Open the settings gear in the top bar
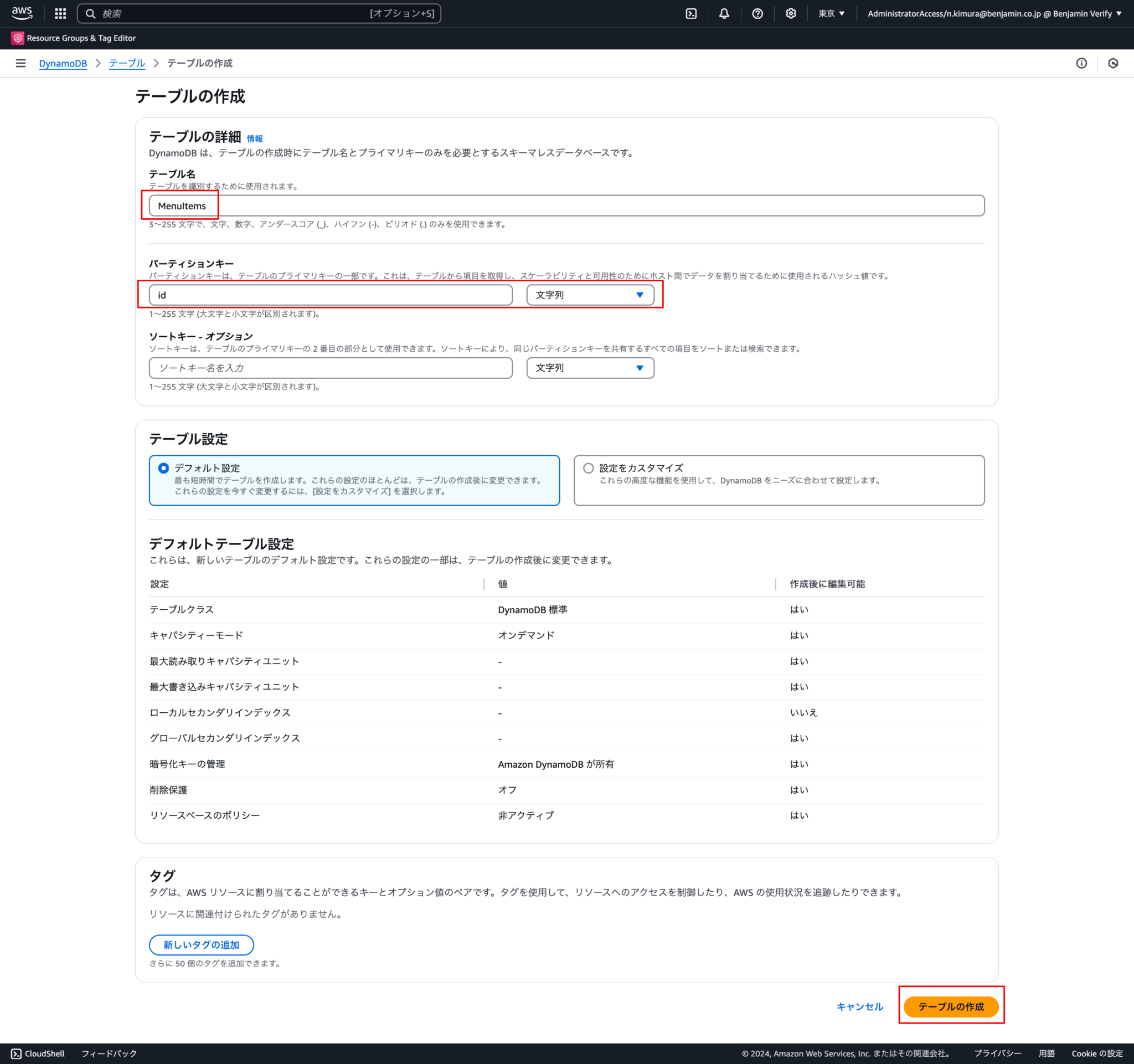The width and height of the screenshot is (1134, 1064). (791, 13)
